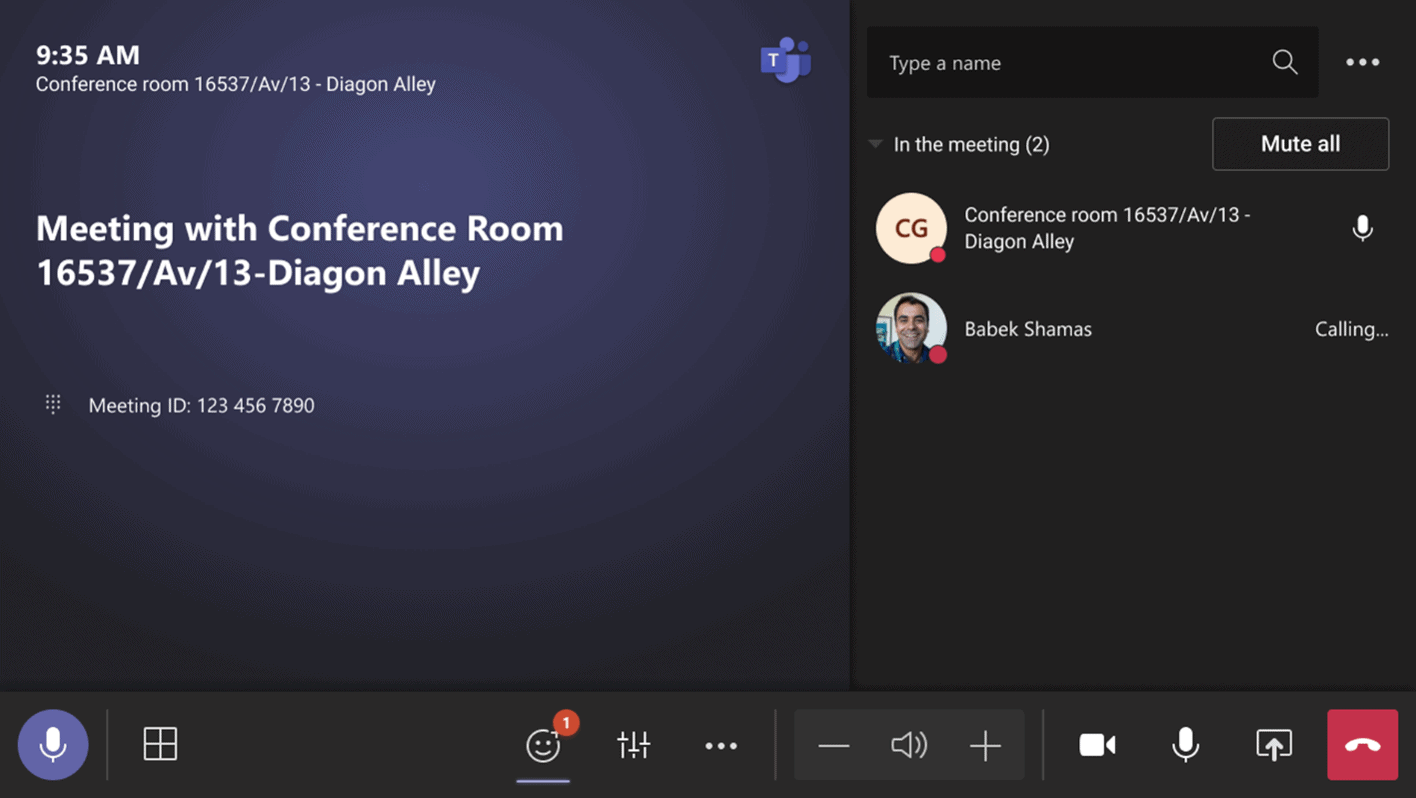Open the reactions emoji picker

coord(542,745)
